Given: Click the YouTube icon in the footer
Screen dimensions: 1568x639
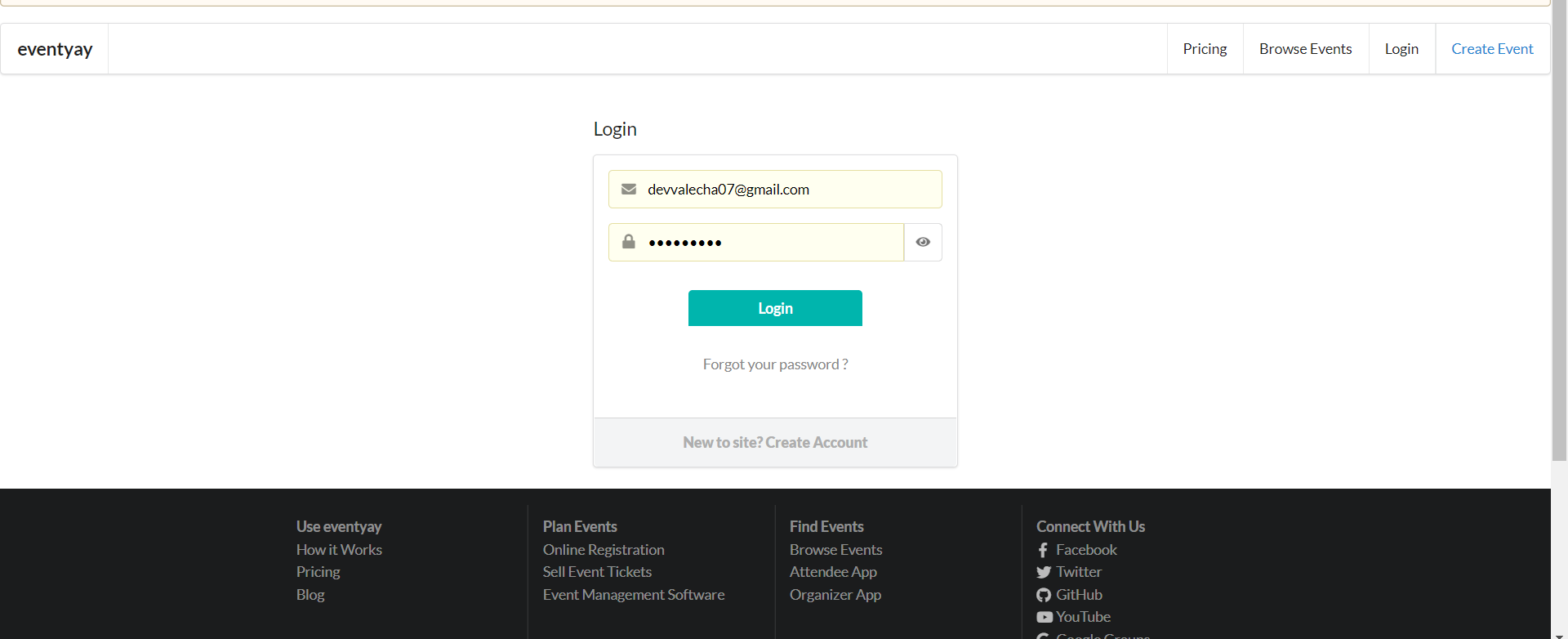Looking at the screenshot, I should click(1045, 618).
